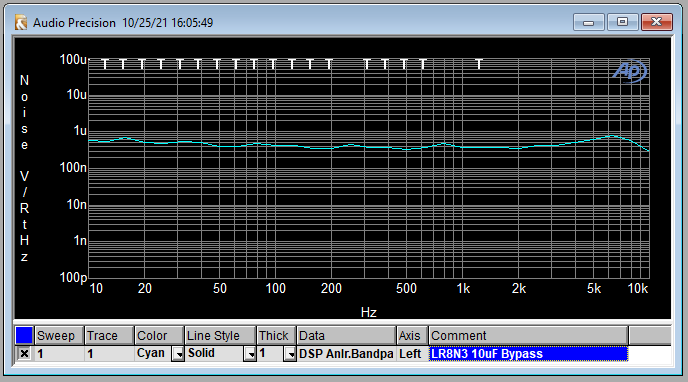Click the 100 Hz x-axis label

point(276,289)
